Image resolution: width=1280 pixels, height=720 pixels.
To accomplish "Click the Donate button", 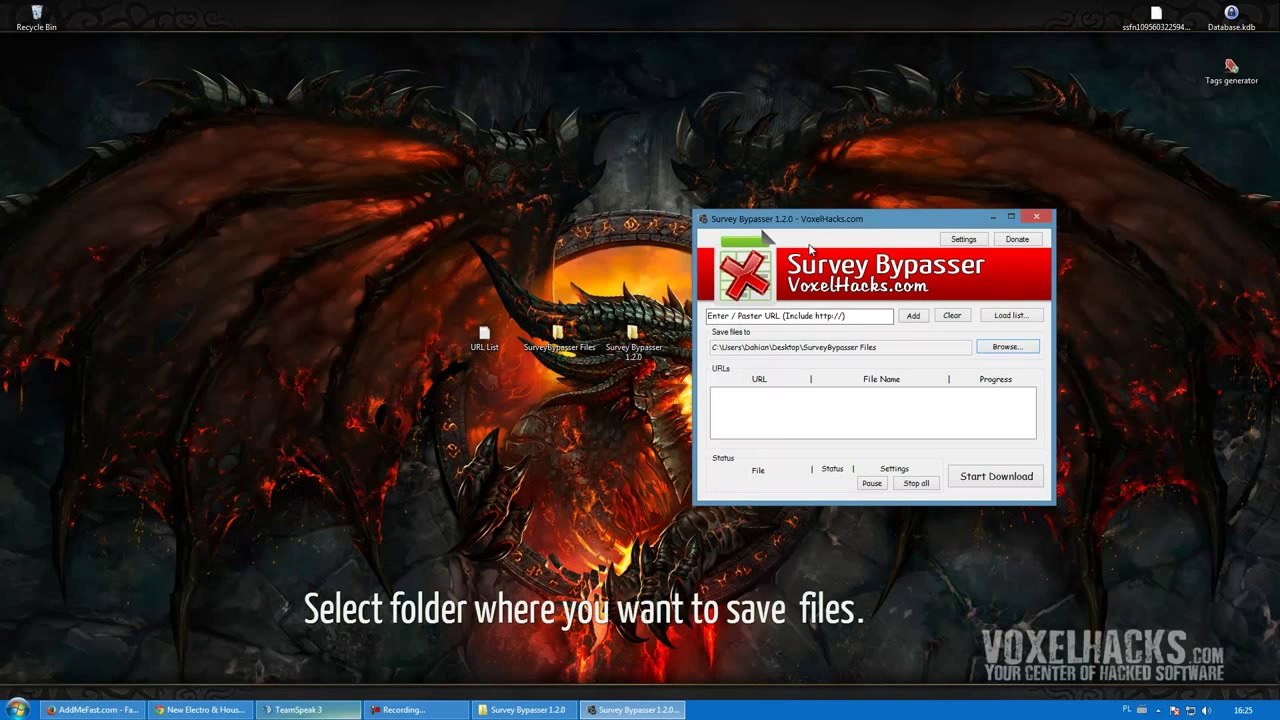I will coord(1017,239).
